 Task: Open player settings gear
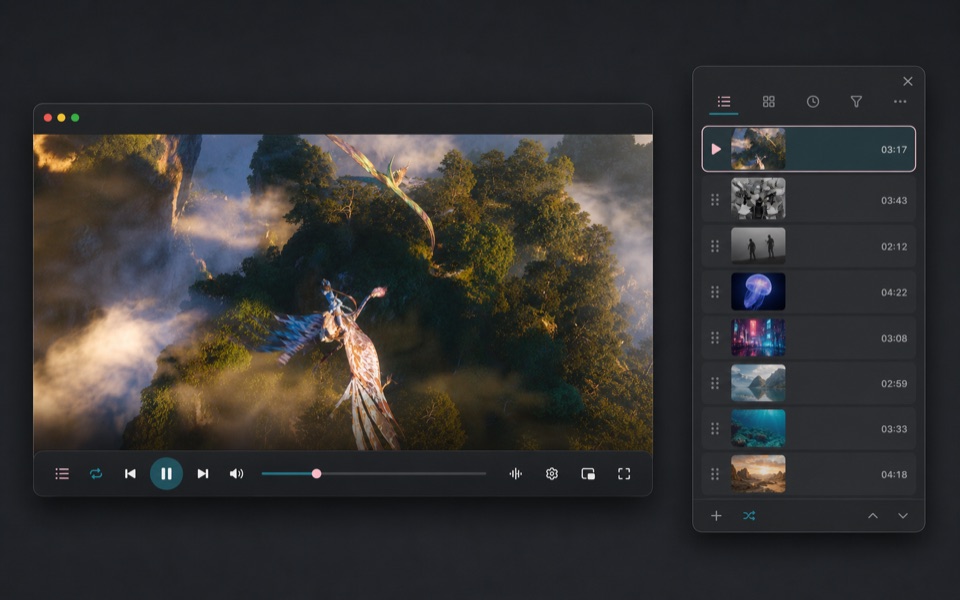pyautogui.click(x=552, y=473)
